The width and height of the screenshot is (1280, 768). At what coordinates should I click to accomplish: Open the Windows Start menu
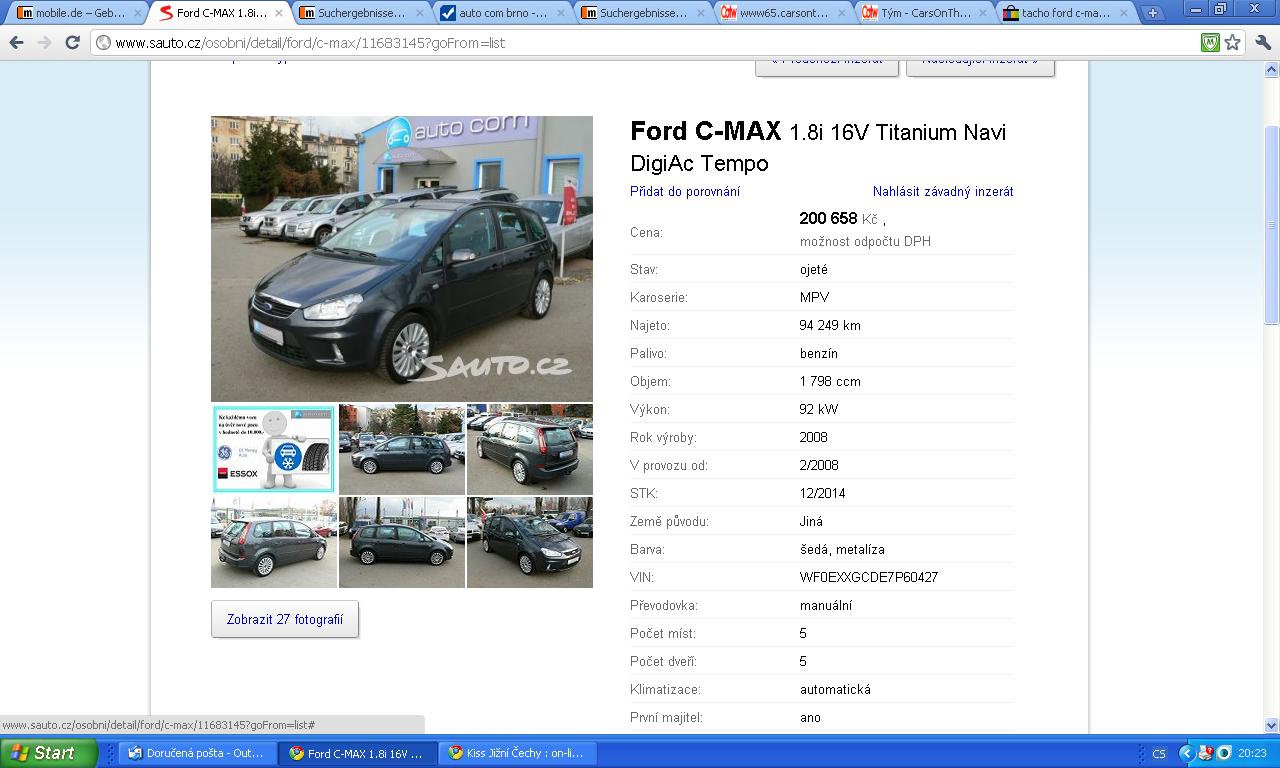[48, 753]
